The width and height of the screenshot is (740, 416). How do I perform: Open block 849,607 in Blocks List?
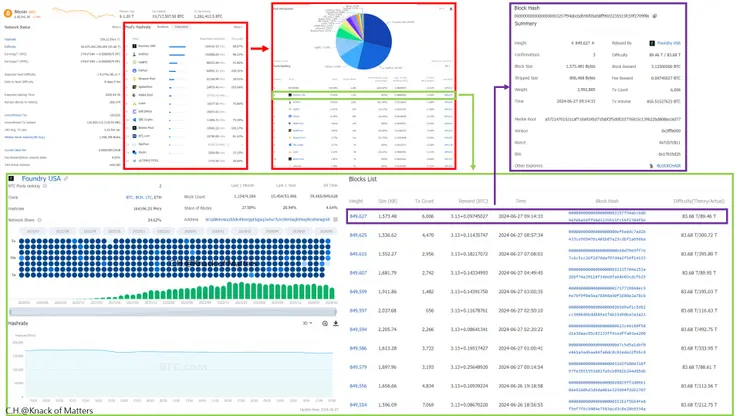[x=358, y=273]
